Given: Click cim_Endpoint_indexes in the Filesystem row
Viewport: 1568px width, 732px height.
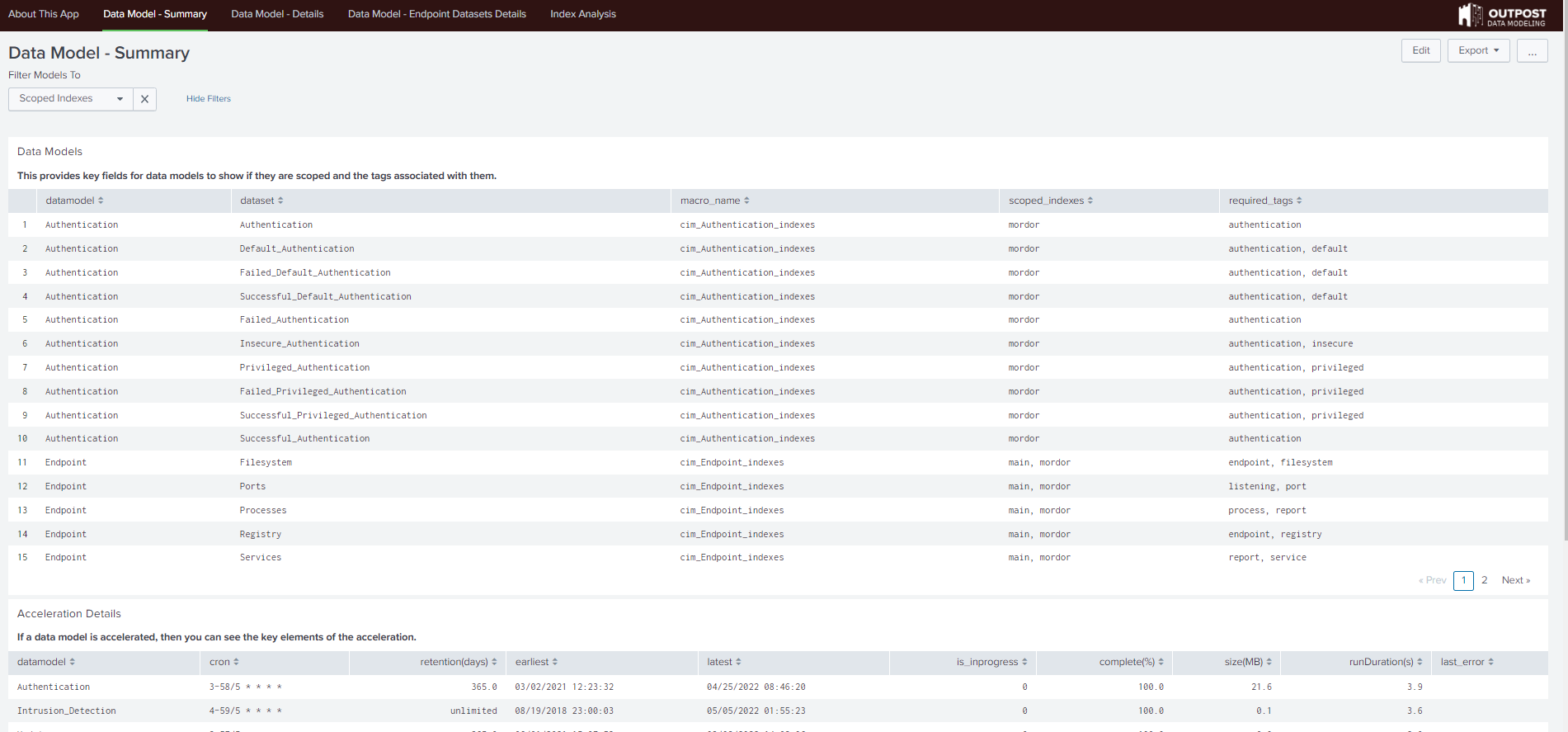Looking at the screenshot, I should click(x=732, y=462).
